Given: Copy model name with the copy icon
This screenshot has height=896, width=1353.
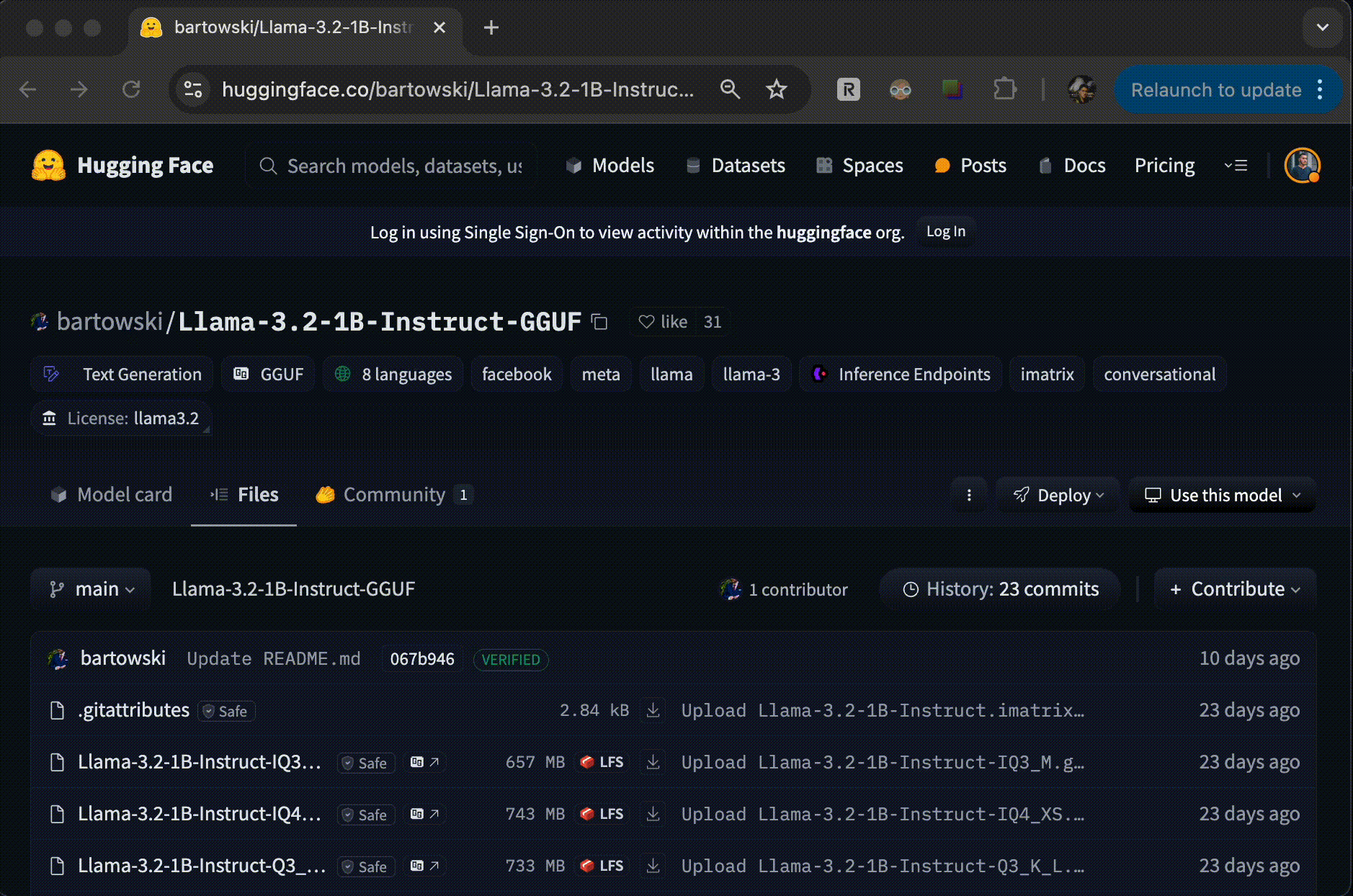Looking at the screenshot, I should point(599,322).
